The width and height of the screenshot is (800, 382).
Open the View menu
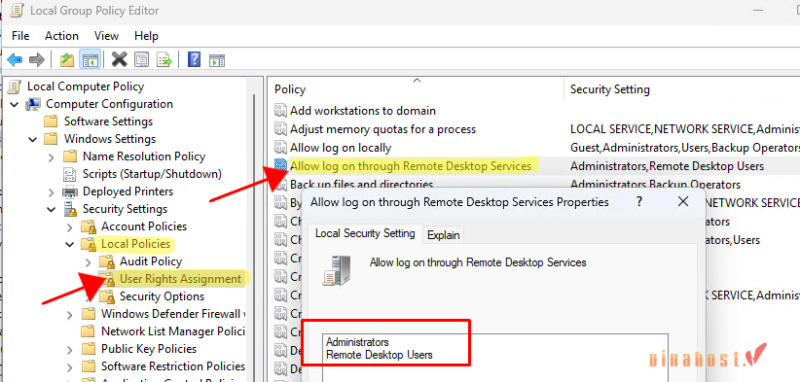point(107,36)
